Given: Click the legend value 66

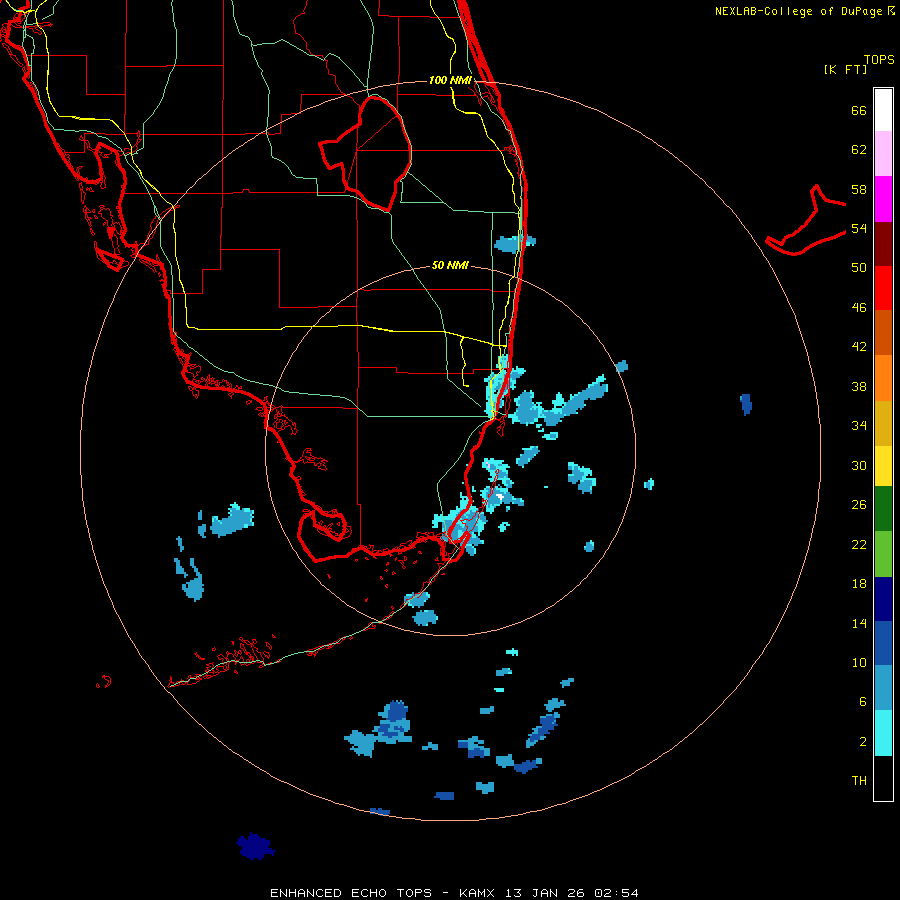Looking at the screenshot, I should tap(859, 110).
